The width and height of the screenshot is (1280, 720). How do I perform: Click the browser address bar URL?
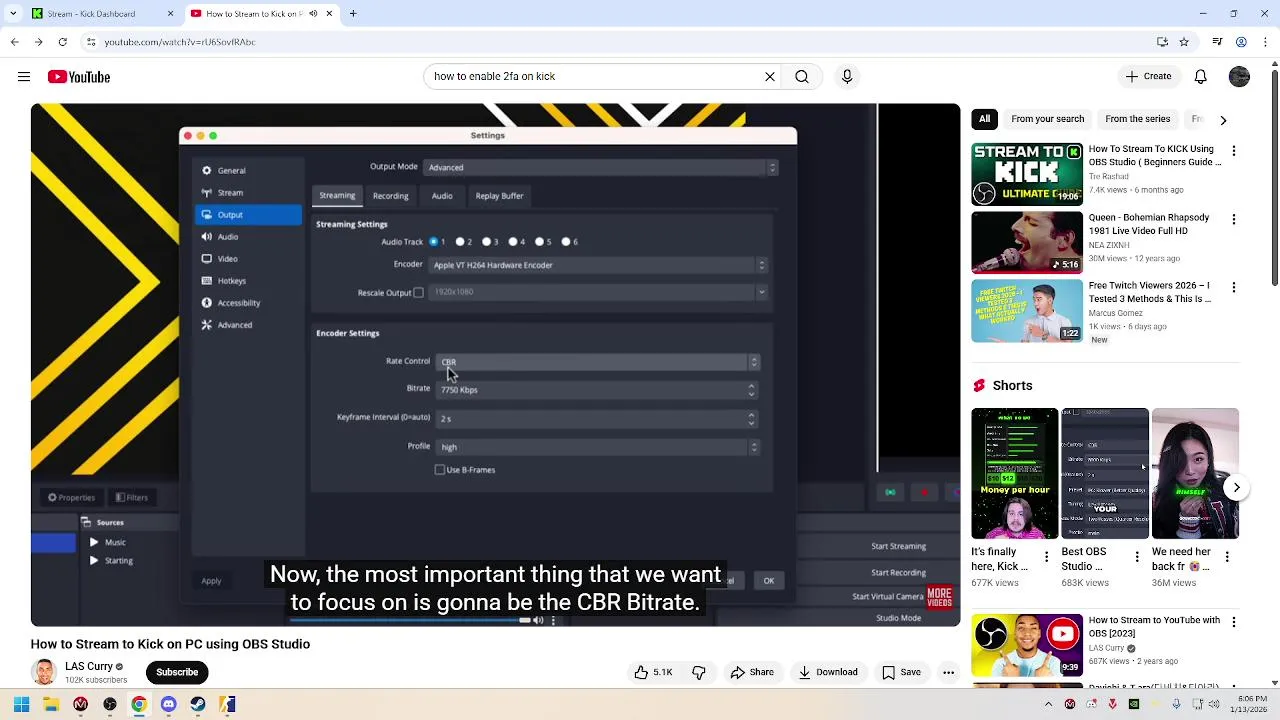(180, 42)
